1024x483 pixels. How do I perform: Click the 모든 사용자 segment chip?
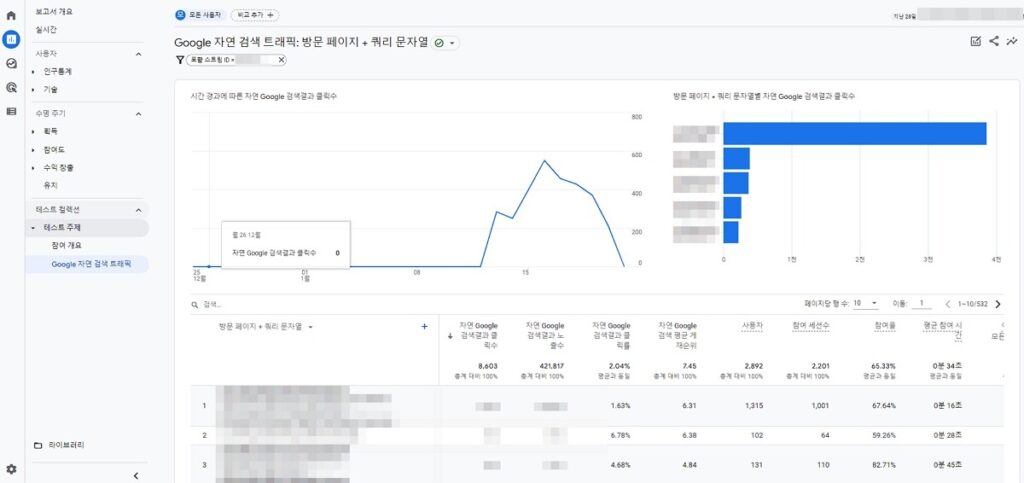[199, 15]
